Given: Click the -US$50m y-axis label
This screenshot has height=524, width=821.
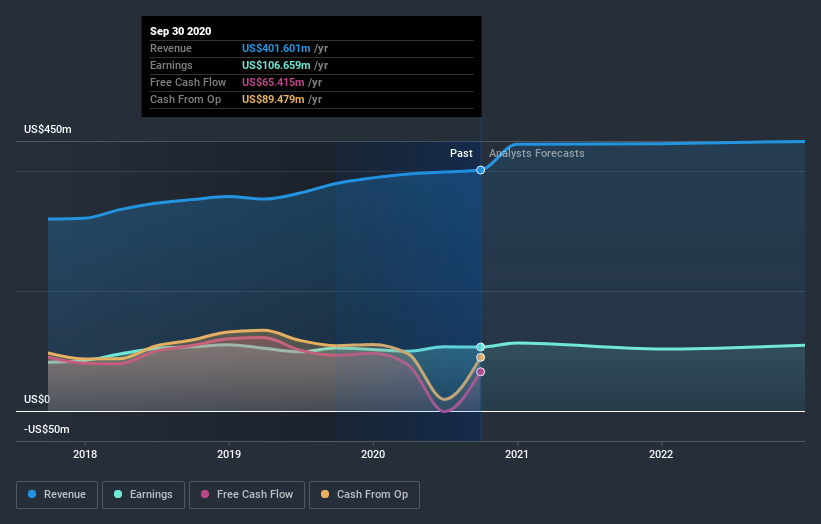Looking at the screenshot, I should click(47, 429).
